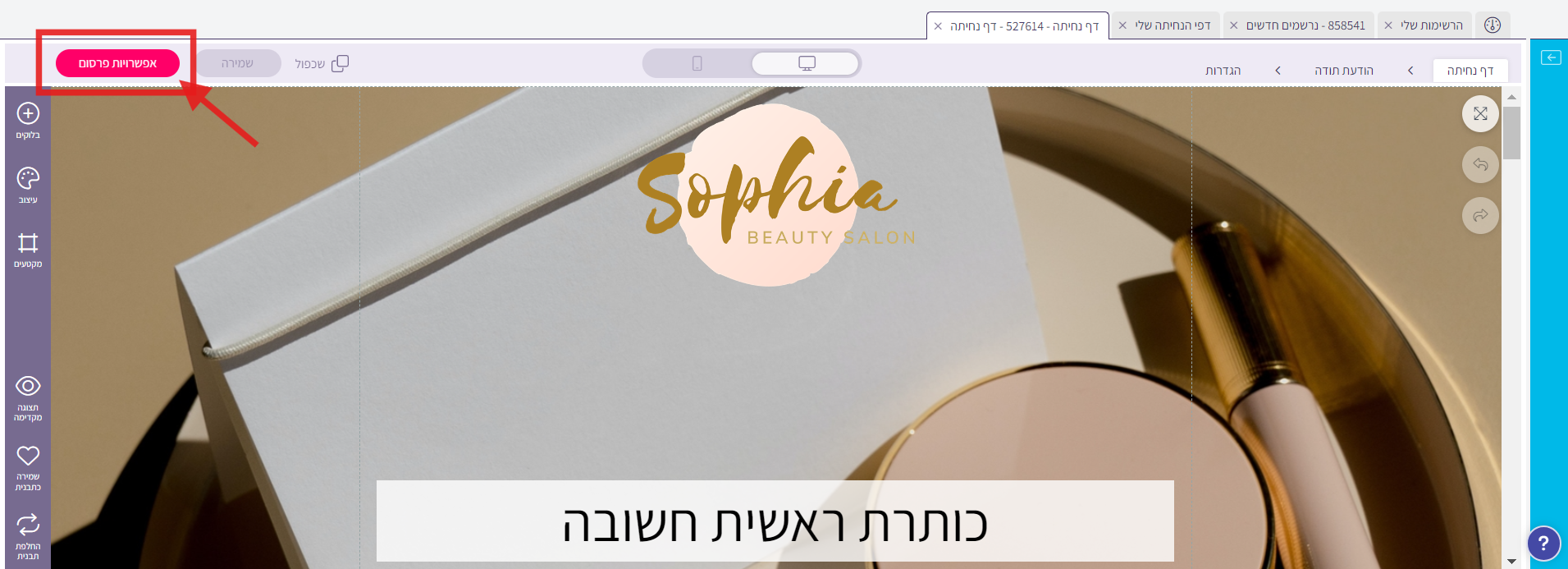Open the design (עיצוב) palette tool
The height and width of the screenshot is (569, 1568).
pyautogui.click(x=28, y=186)
